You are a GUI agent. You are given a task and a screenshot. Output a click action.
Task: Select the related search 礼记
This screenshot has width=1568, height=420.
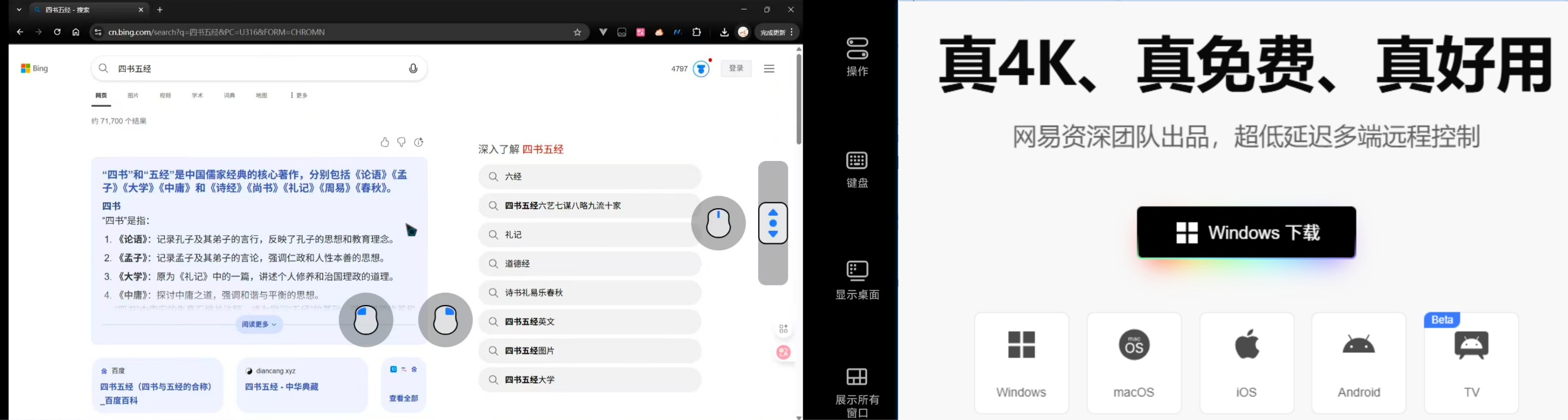590,235
